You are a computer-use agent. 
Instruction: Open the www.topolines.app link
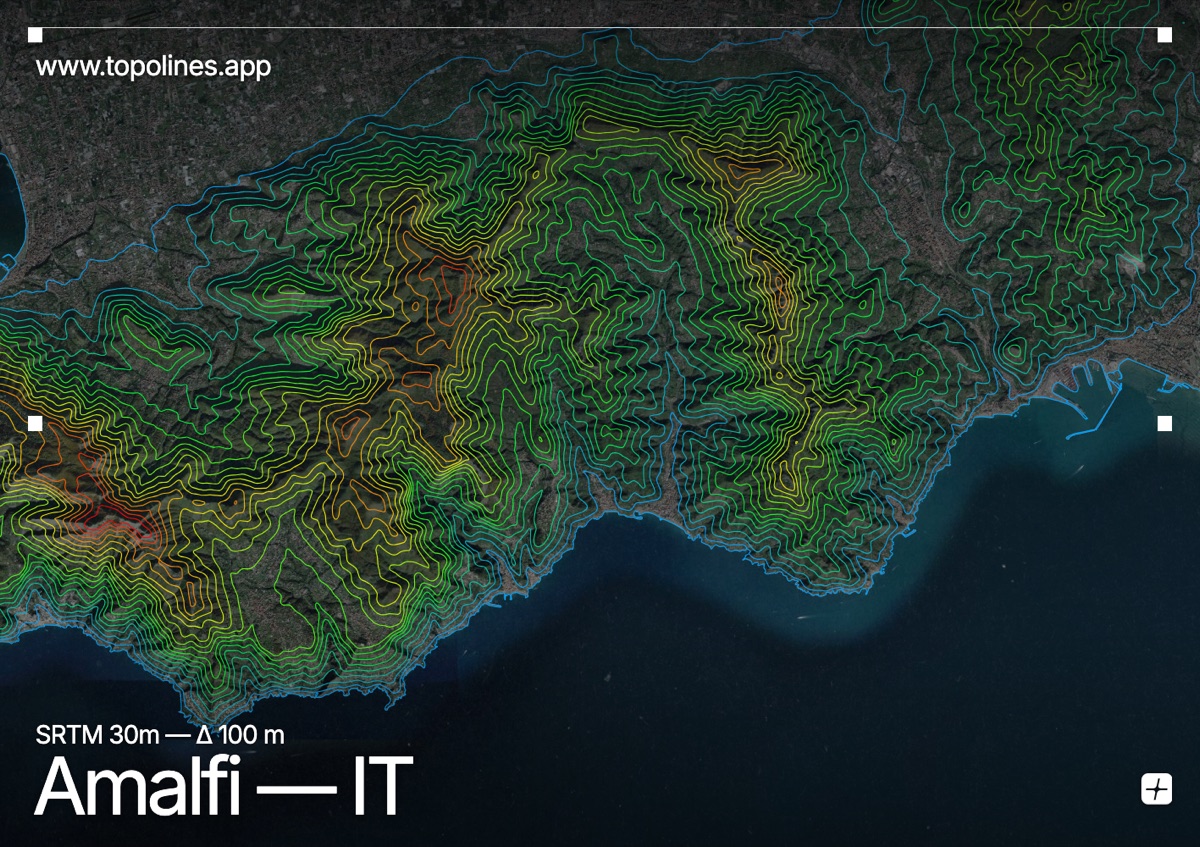tap(153, 67)
